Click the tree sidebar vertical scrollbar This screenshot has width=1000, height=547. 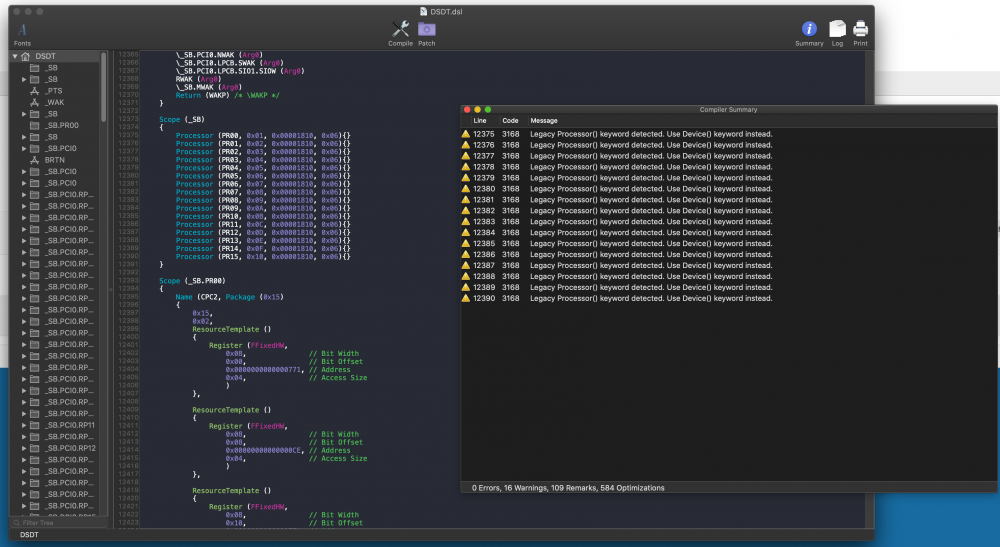[103, 87]
